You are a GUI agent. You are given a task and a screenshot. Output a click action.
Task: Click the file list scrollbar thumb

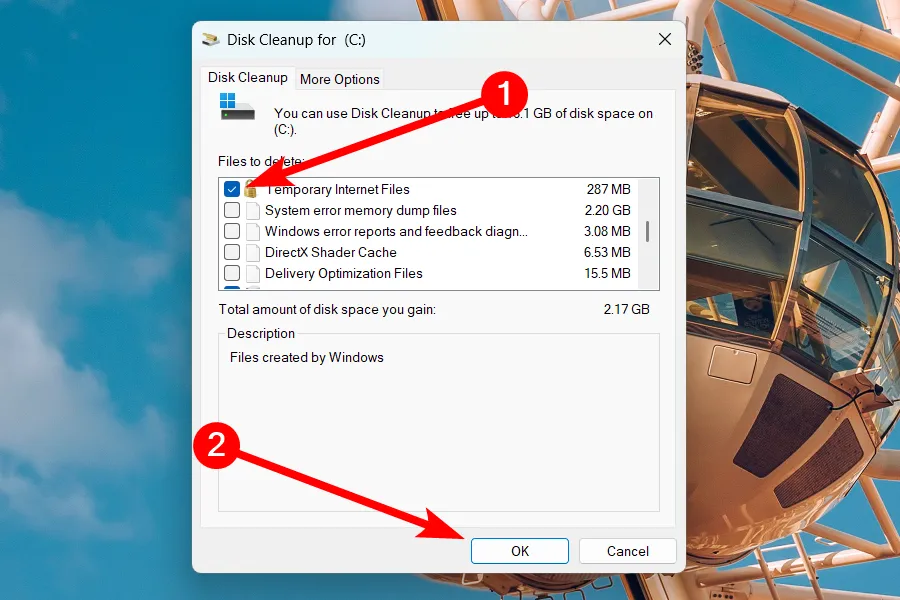[648, 232]
